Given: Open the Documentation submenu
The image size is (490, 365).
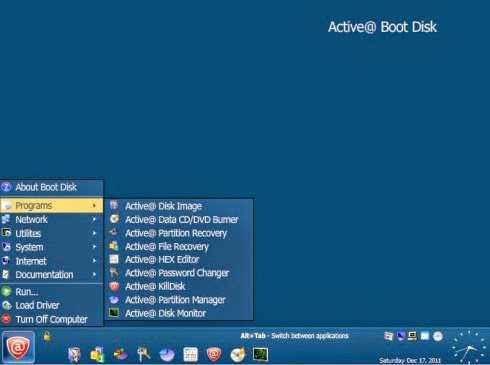Looking at the screenshot, I should 52,274.
